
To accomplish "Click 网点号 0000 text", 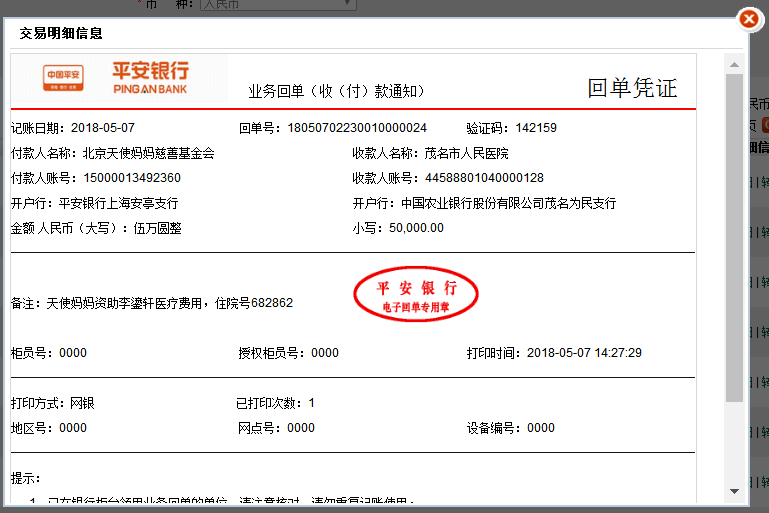I will pos(276,428).
